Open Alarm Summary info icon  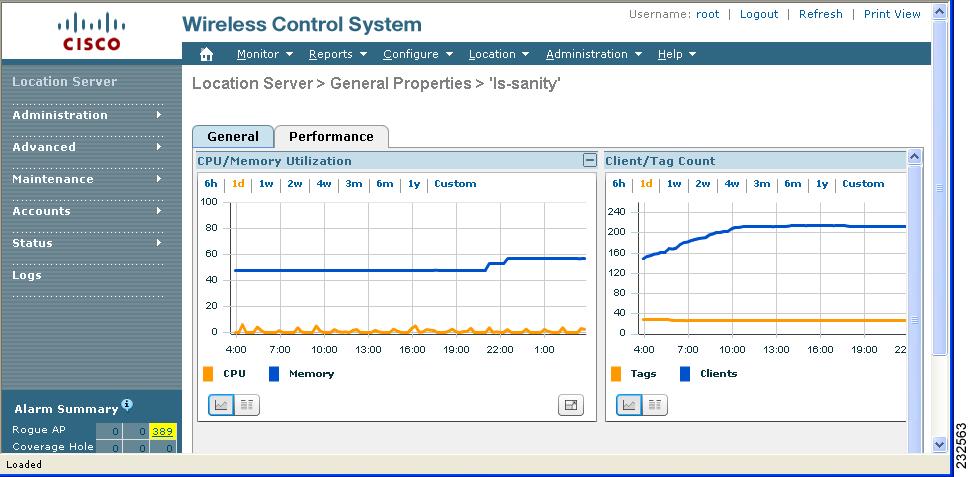[127, 404]
